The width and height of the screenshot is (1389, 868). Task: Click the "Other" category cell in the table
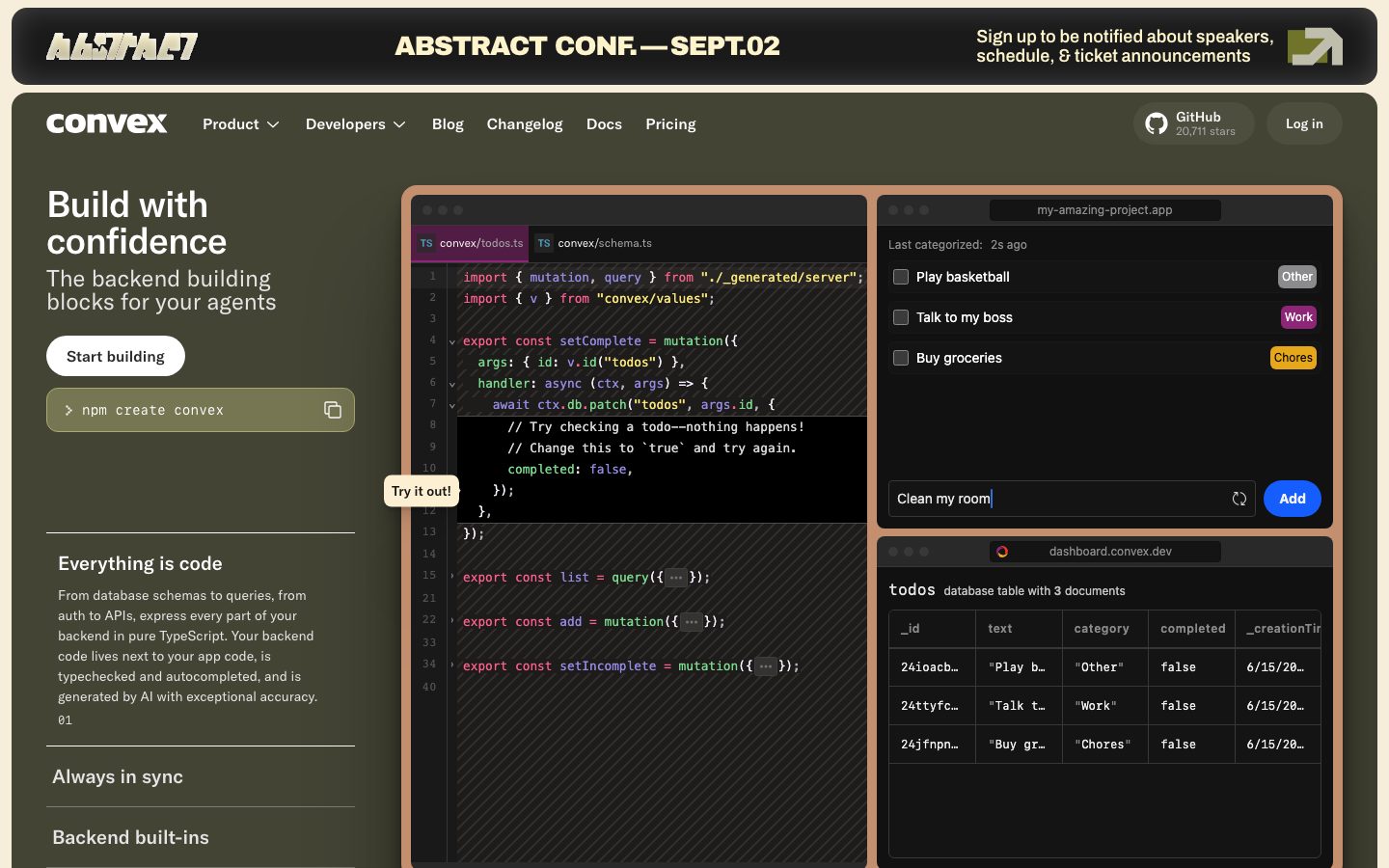1105,667
